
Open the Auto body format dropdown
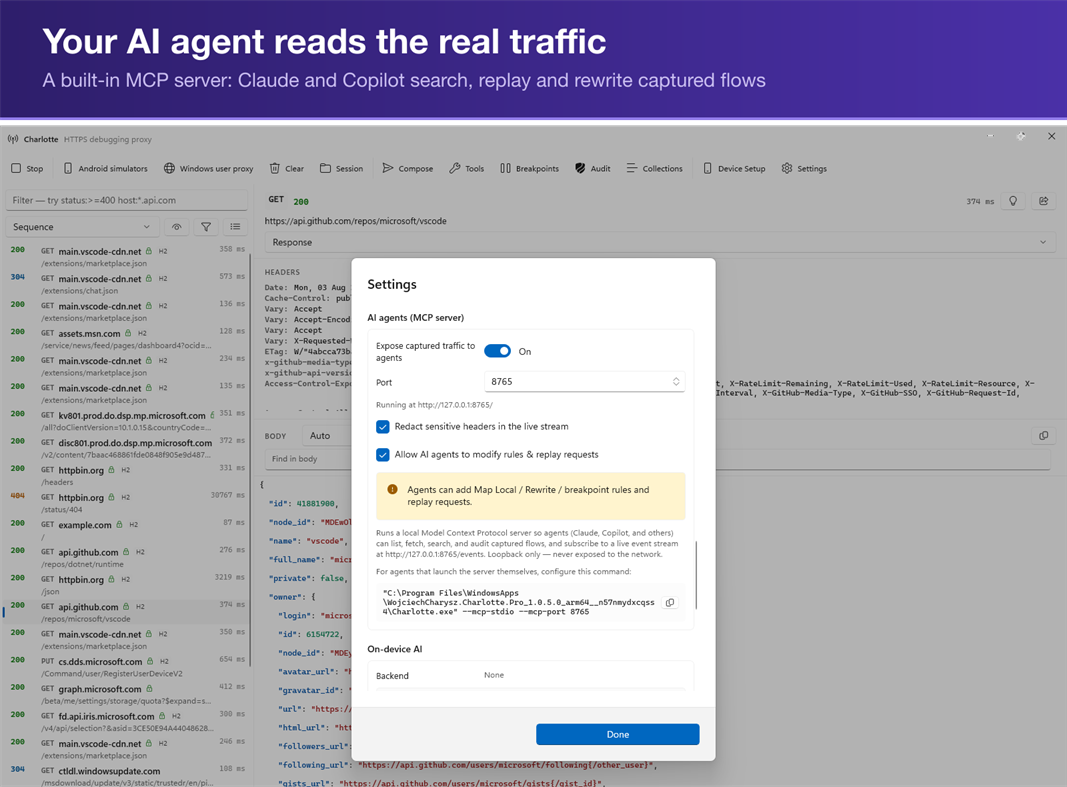tap(327, 436)
